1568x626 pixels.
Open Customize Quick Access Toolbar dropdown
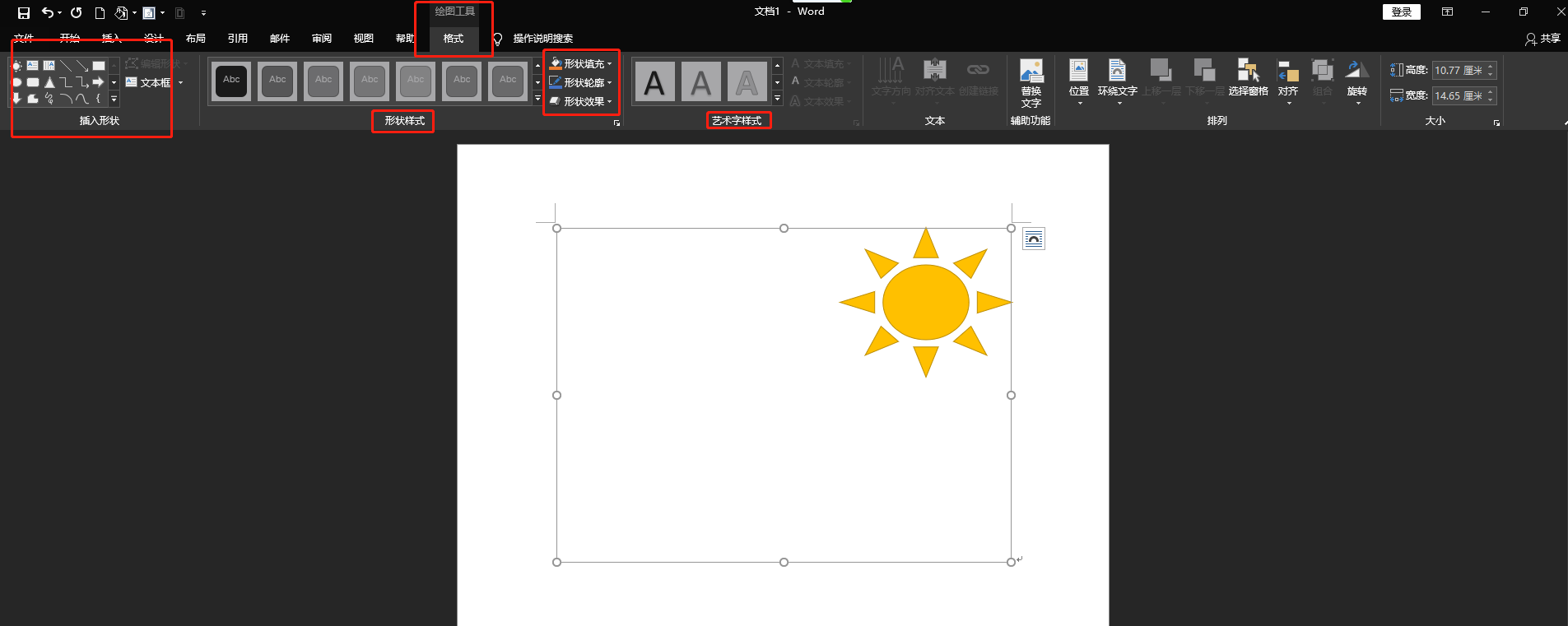click(x=203, y=13)
